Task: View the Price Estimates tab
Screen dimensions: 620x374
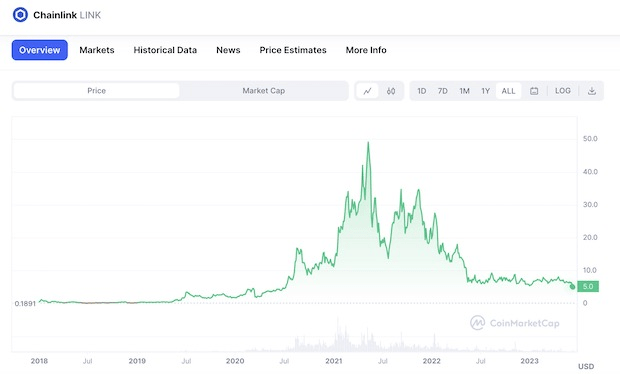Action: coord(293,50)
